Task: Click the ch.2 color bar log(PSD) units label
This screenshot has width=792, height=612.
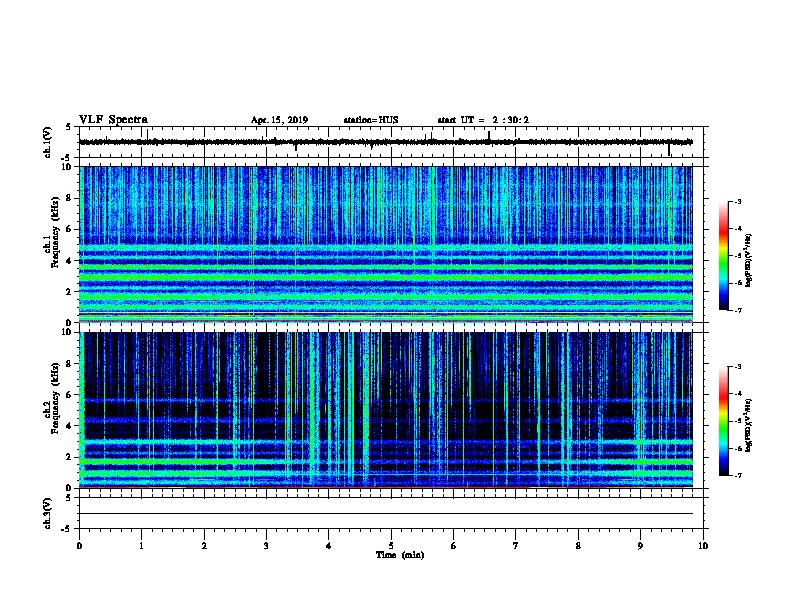Action: tap(748, 425)
